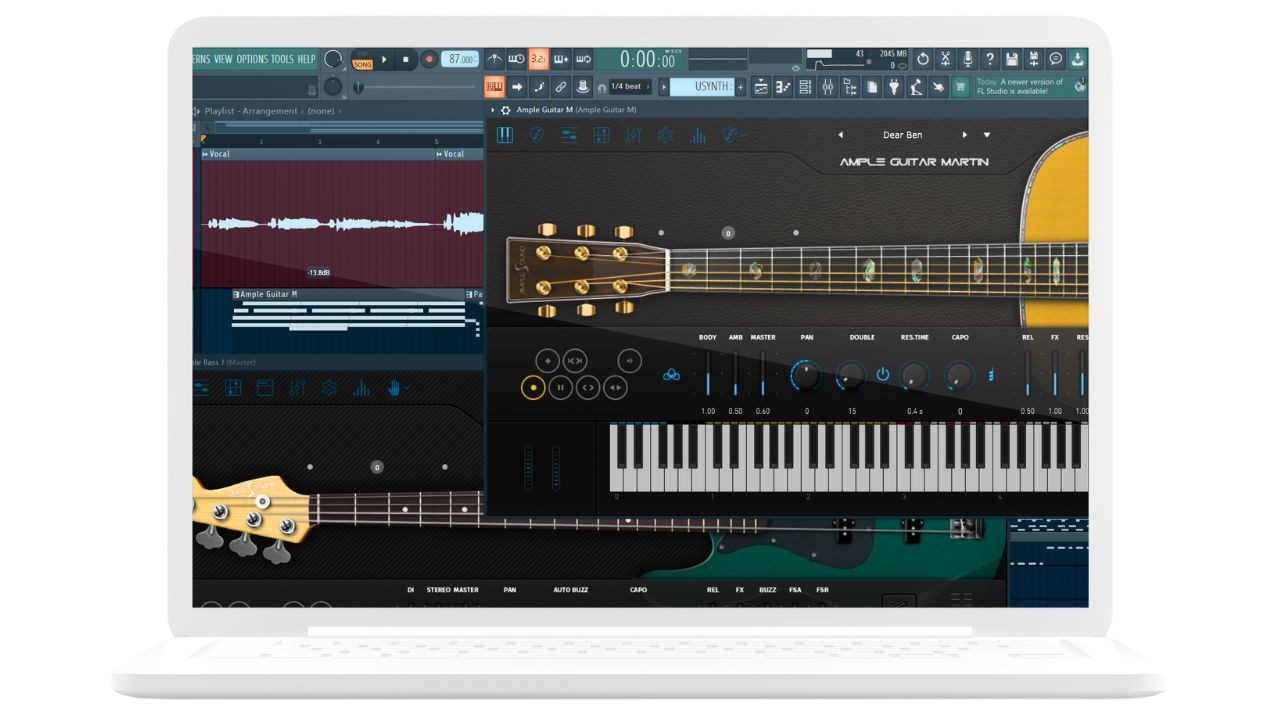The width and height of the screenshot is (1280, 720).
Task: Click the Master volume slider in Ample Guitar
Action: [x=762, y=375]
